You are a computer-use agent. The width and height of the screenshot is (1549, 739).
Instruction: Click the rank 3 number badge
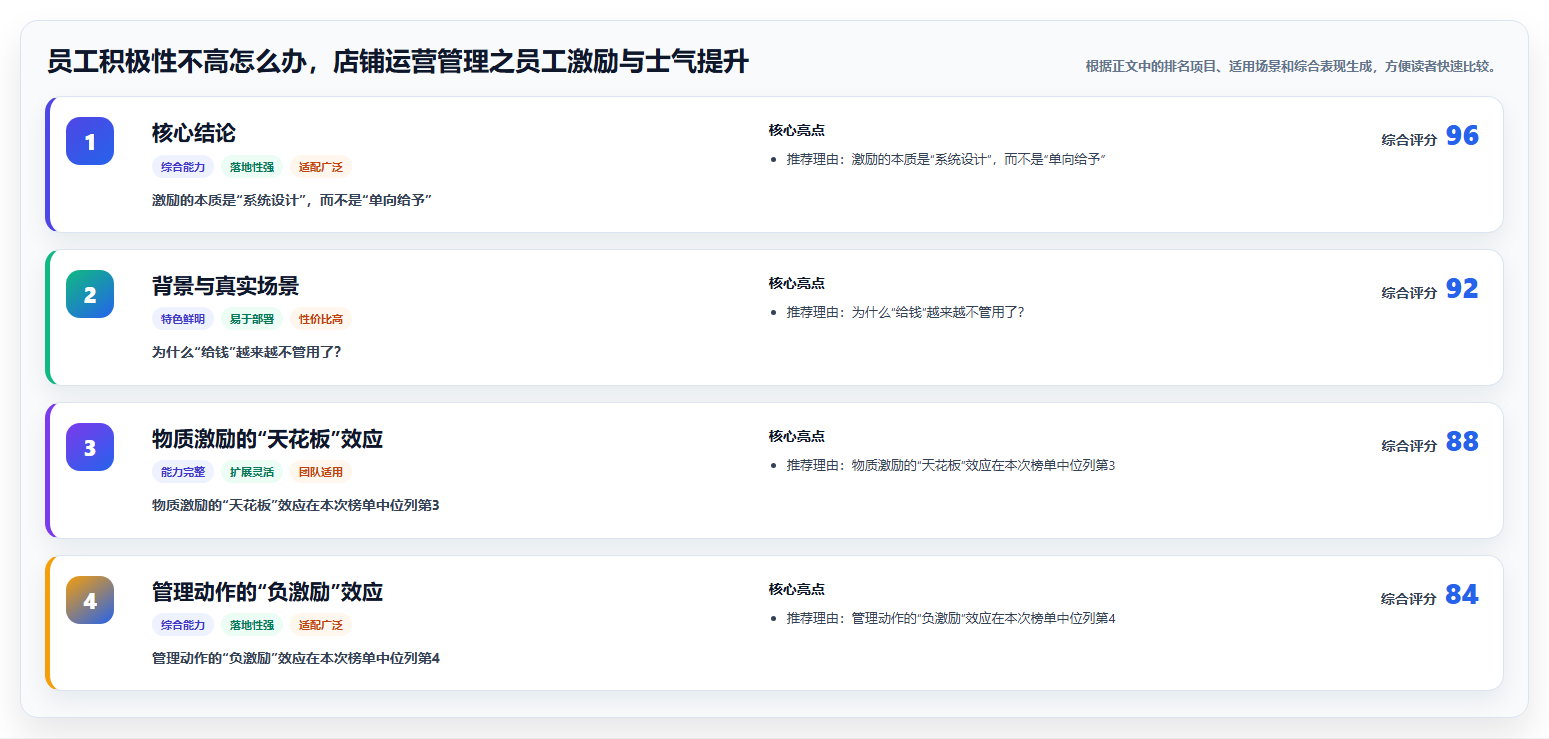(90, 447)
